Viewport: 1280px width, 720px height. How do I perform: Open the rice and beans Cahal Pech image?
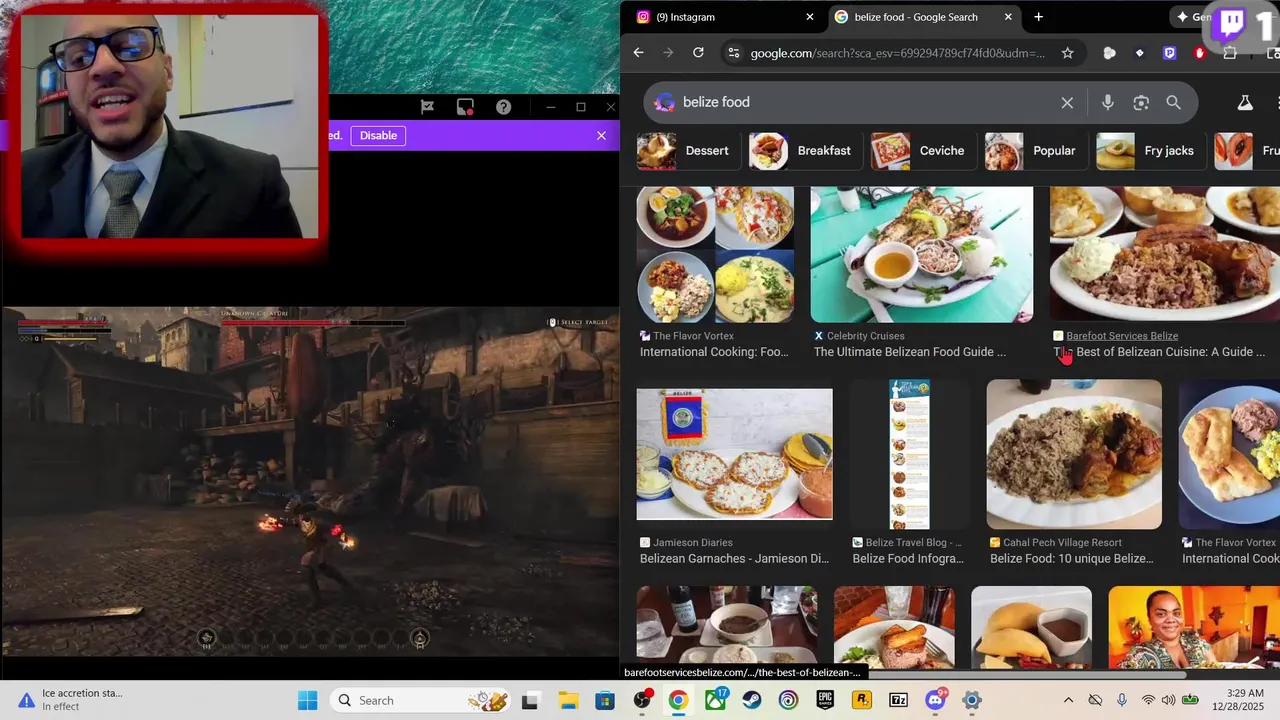click(x=1074, y=454)
